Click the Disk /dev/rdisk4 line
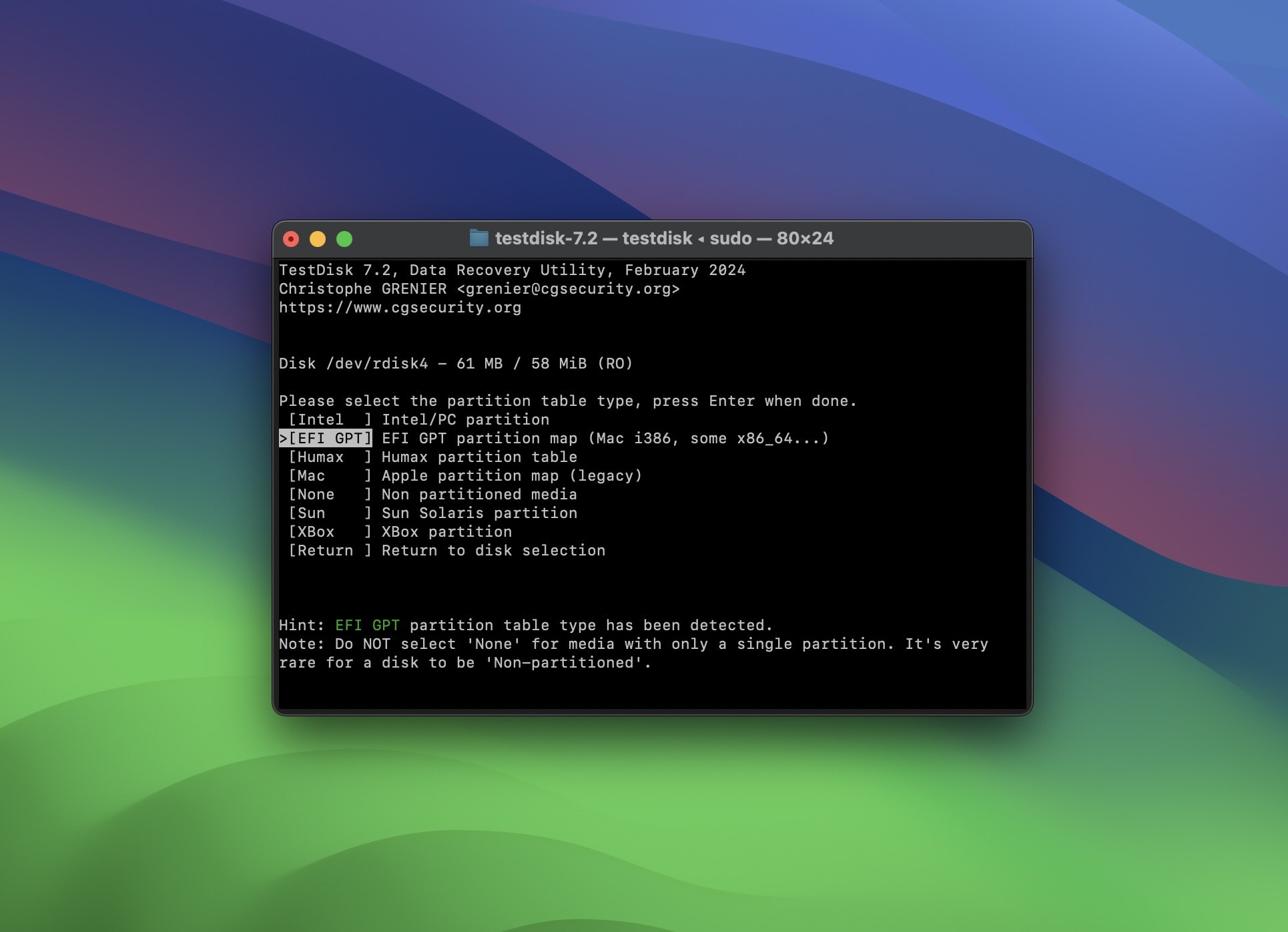The width and height of the screenshot is (1288, 932). [456, 364]
